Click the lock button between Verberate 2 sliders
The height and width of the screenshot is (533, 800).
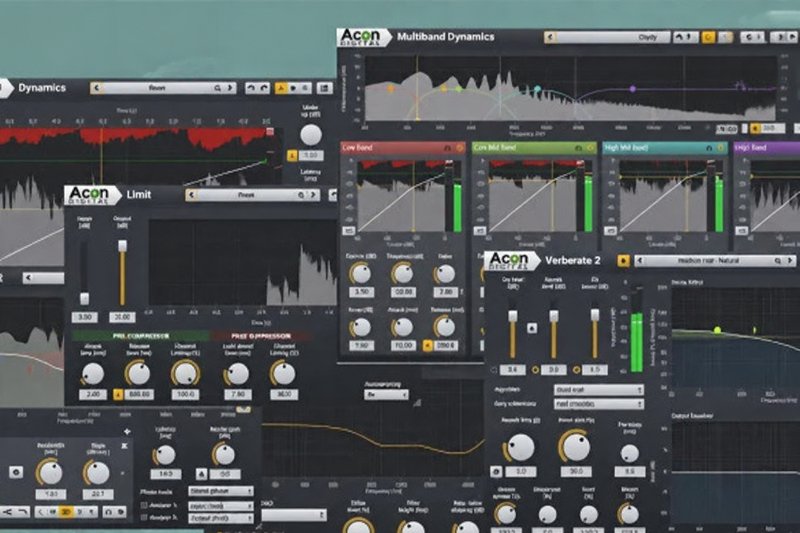[532, 328]
